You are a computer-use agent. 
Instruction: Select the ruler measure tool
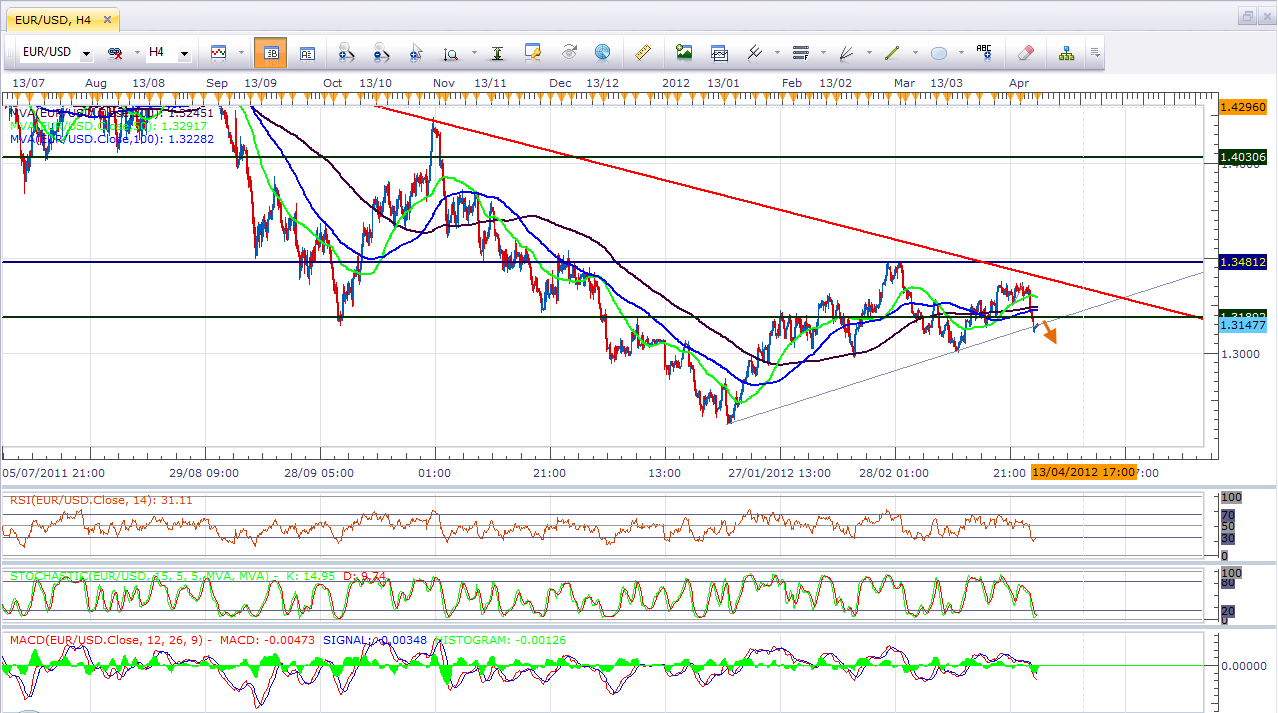coord(643,52)
